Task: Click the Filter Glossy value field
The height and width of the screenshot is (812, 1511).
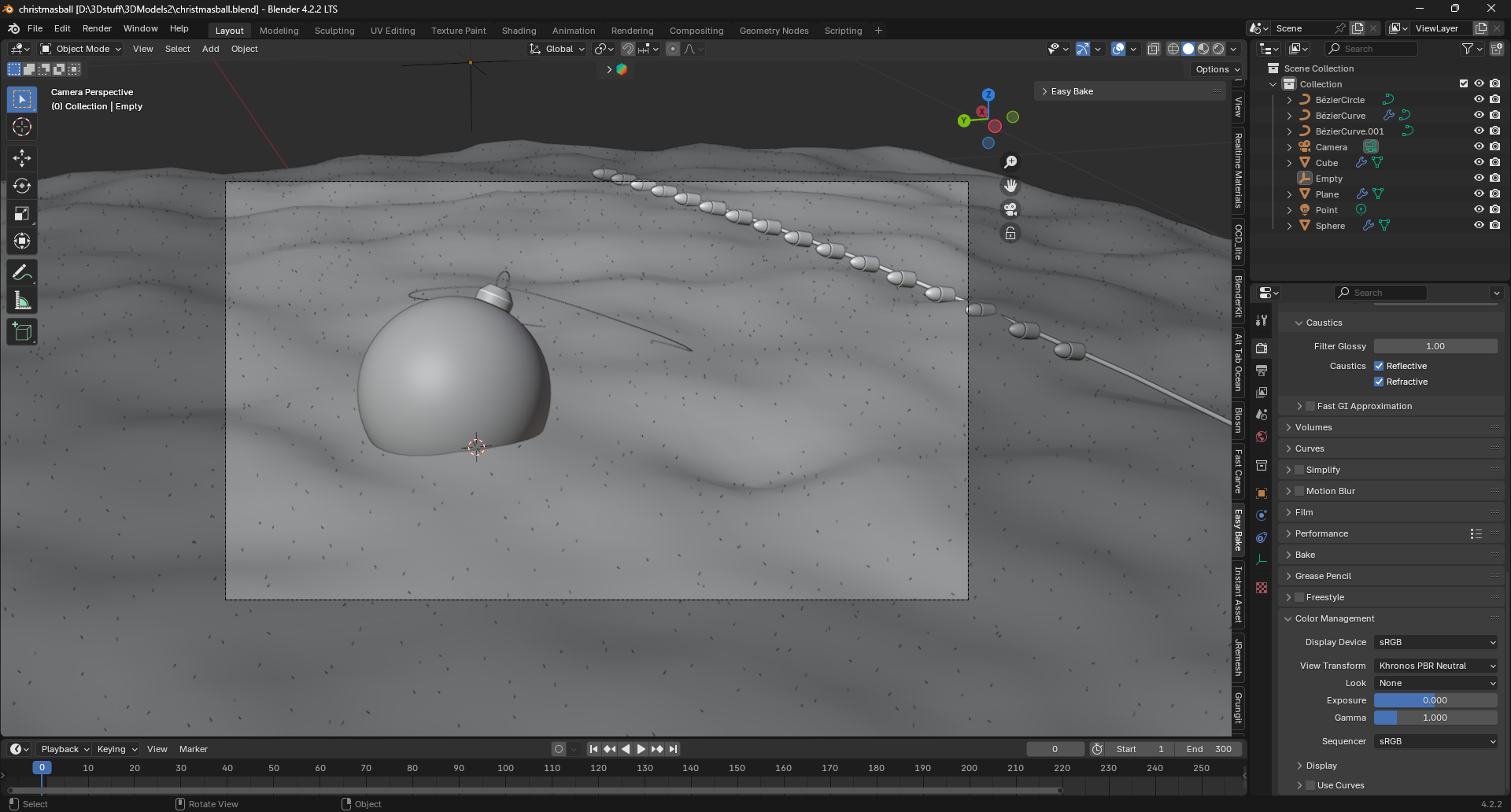Action: coord(1436,346)
